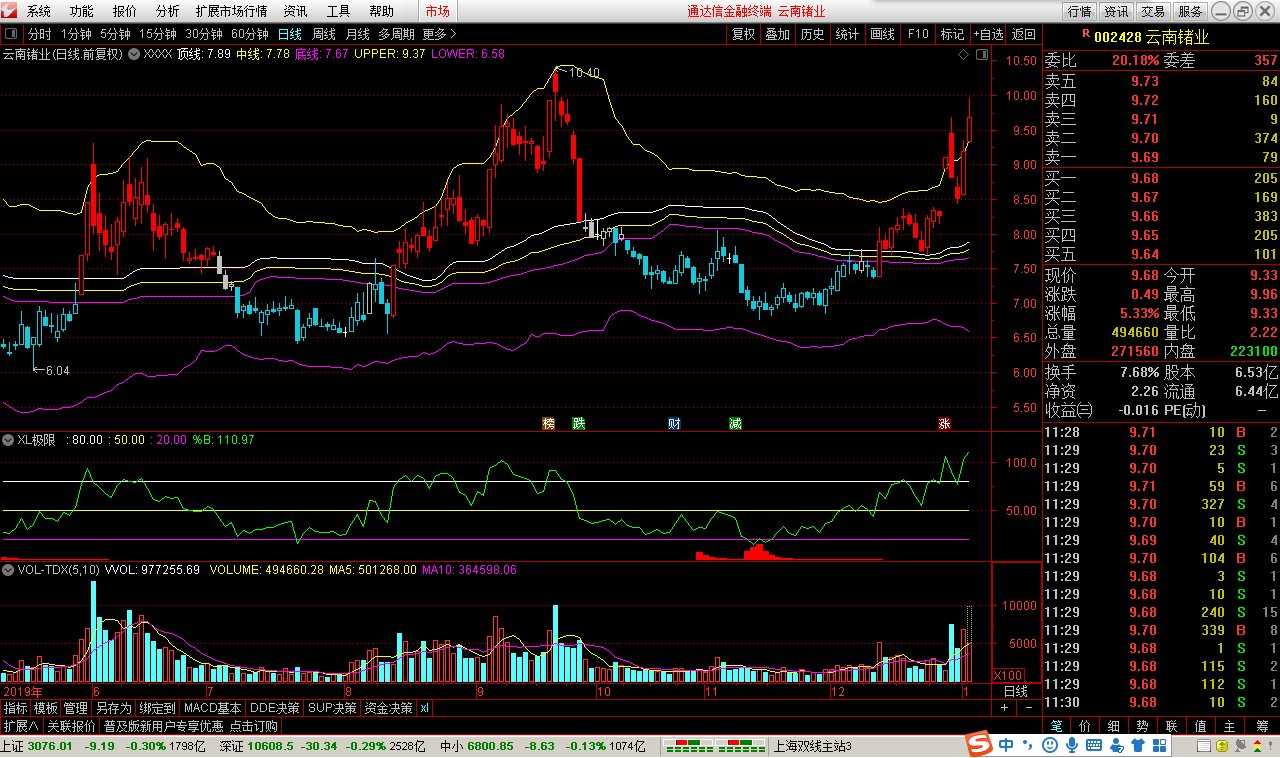The image size is (1280, 758).
Task: Open 多周期 multi-period view
Action: [x=396, y=33]
